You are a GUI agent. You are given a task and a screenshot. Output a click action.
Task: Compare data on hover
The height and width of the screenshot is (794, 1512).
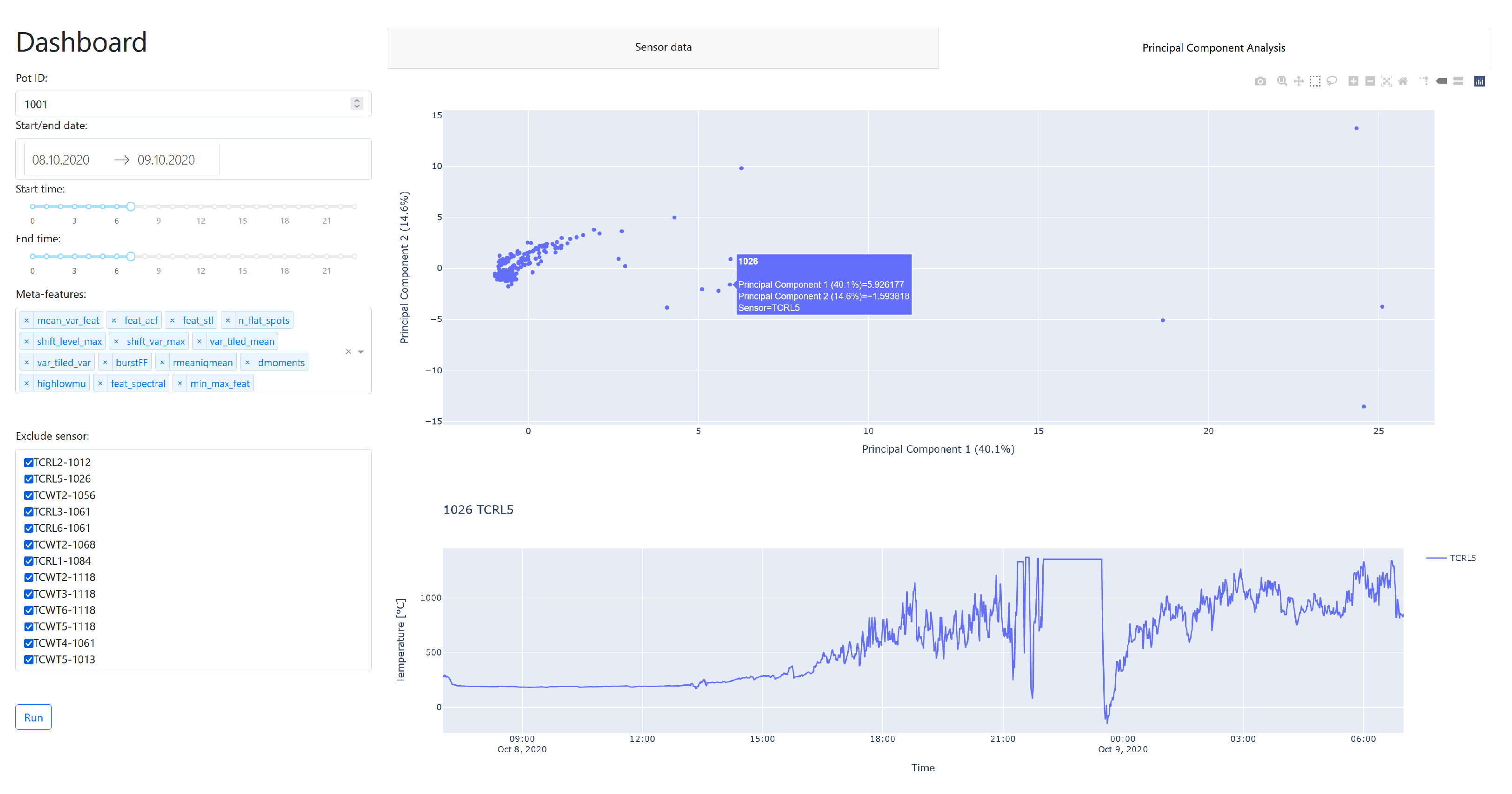(x=1458, y=81)
